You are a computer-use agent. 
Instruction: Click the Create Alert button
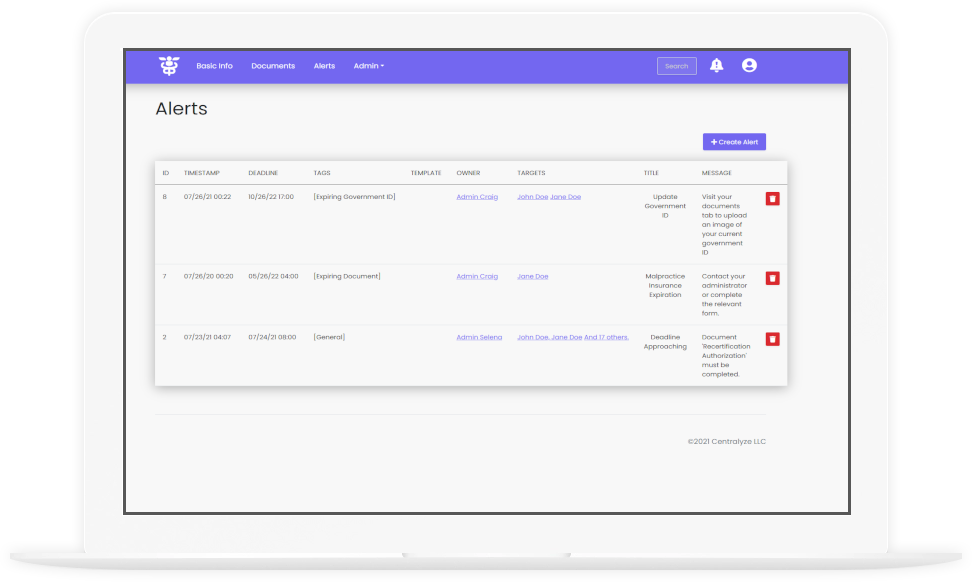734,142
